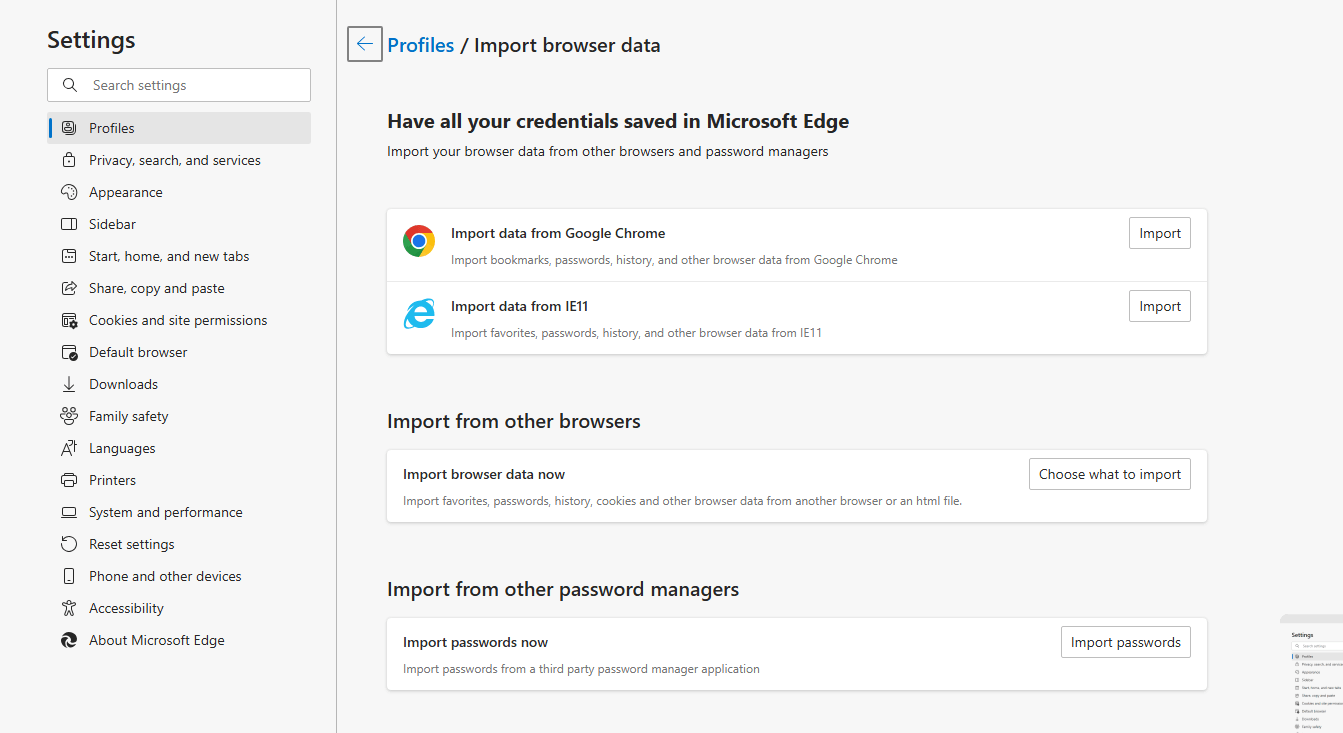Click the Privacy lock icon in sidebar
This screenshot has width=1343, height=733.
(69, 160)
